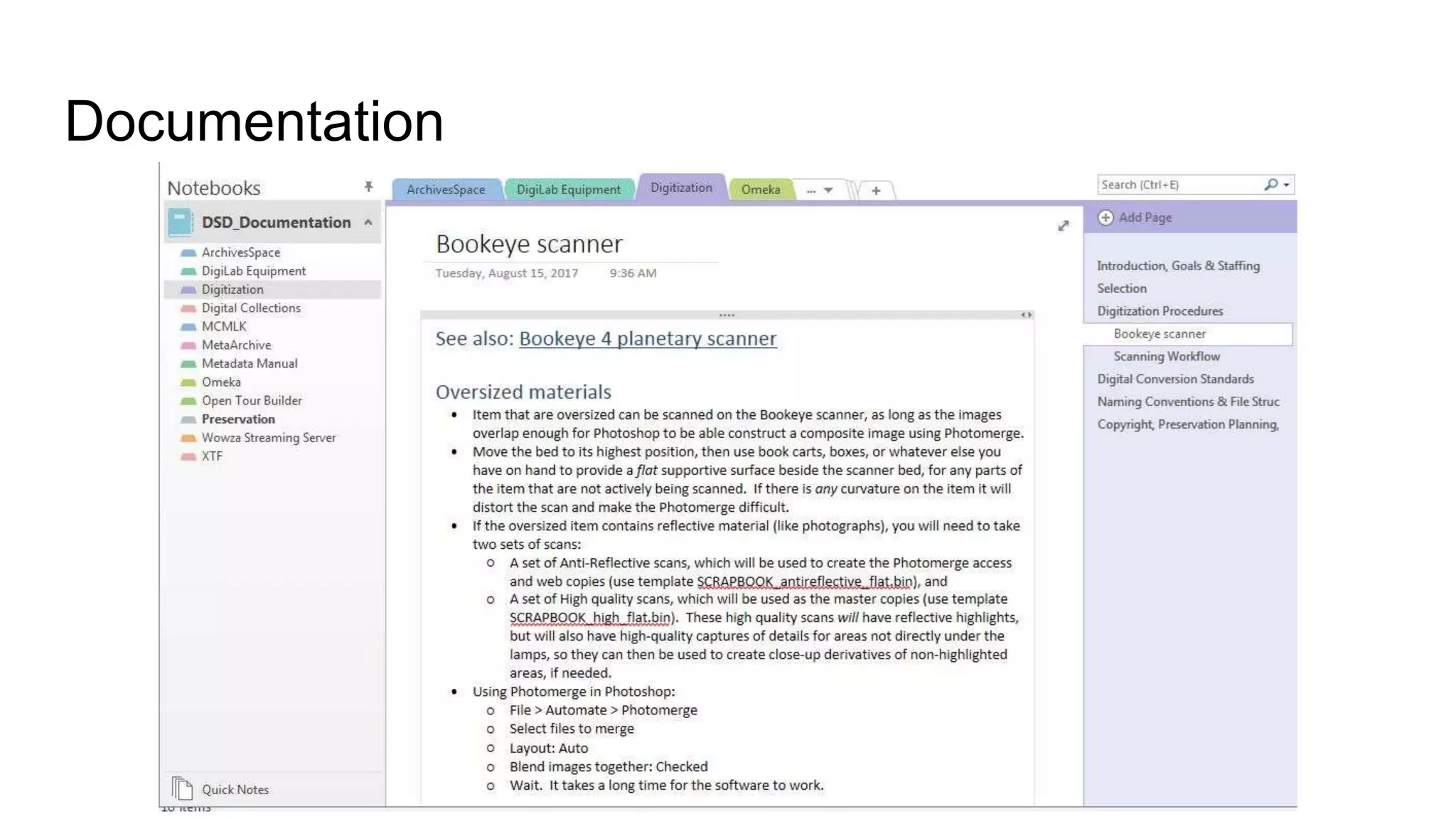Expand page to full view
Image resolution: width=1456 pixels, height=819 pixels.
[1063, 225]
